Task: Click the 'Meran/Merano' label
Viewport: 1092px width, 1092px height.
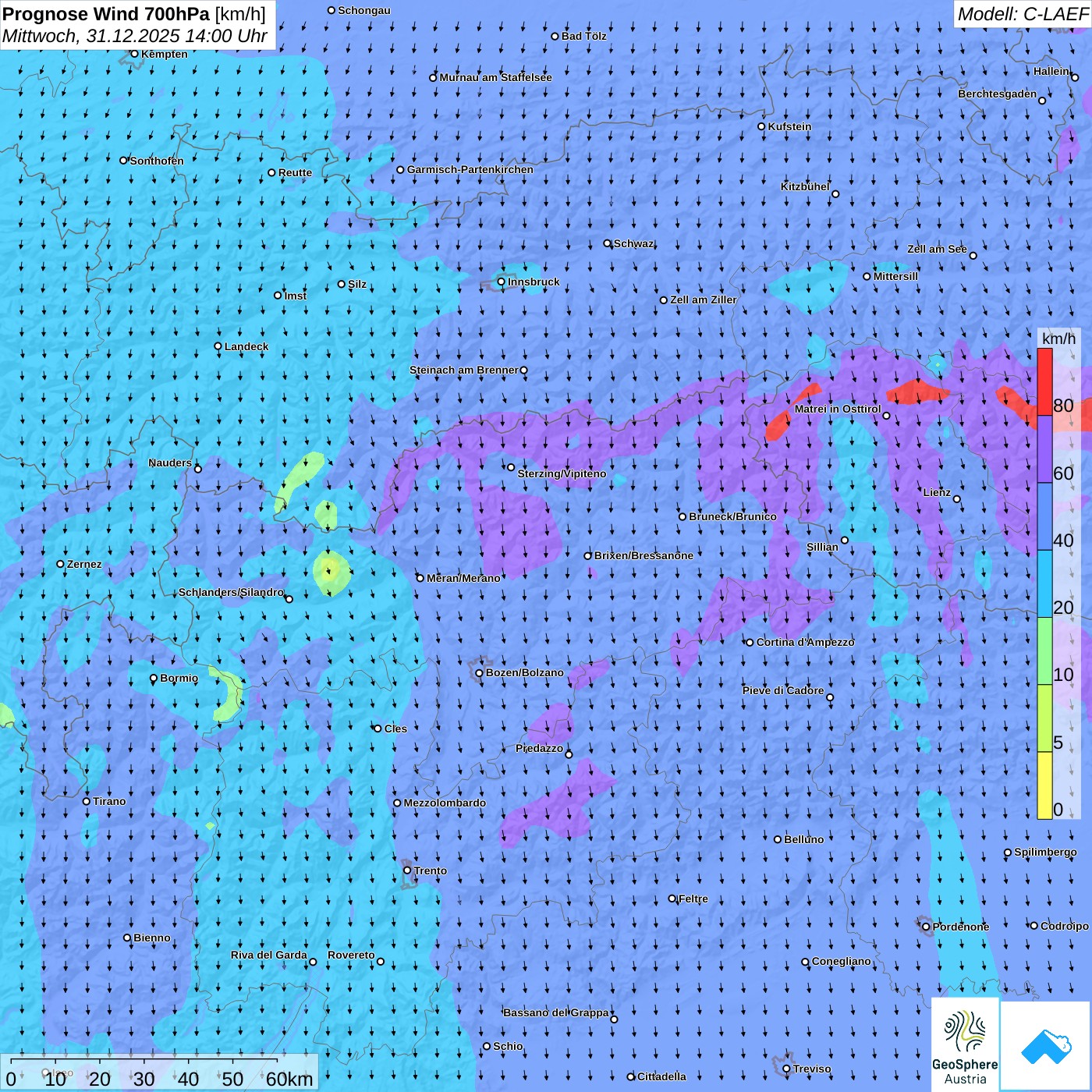Action: (x=463, y=578)
